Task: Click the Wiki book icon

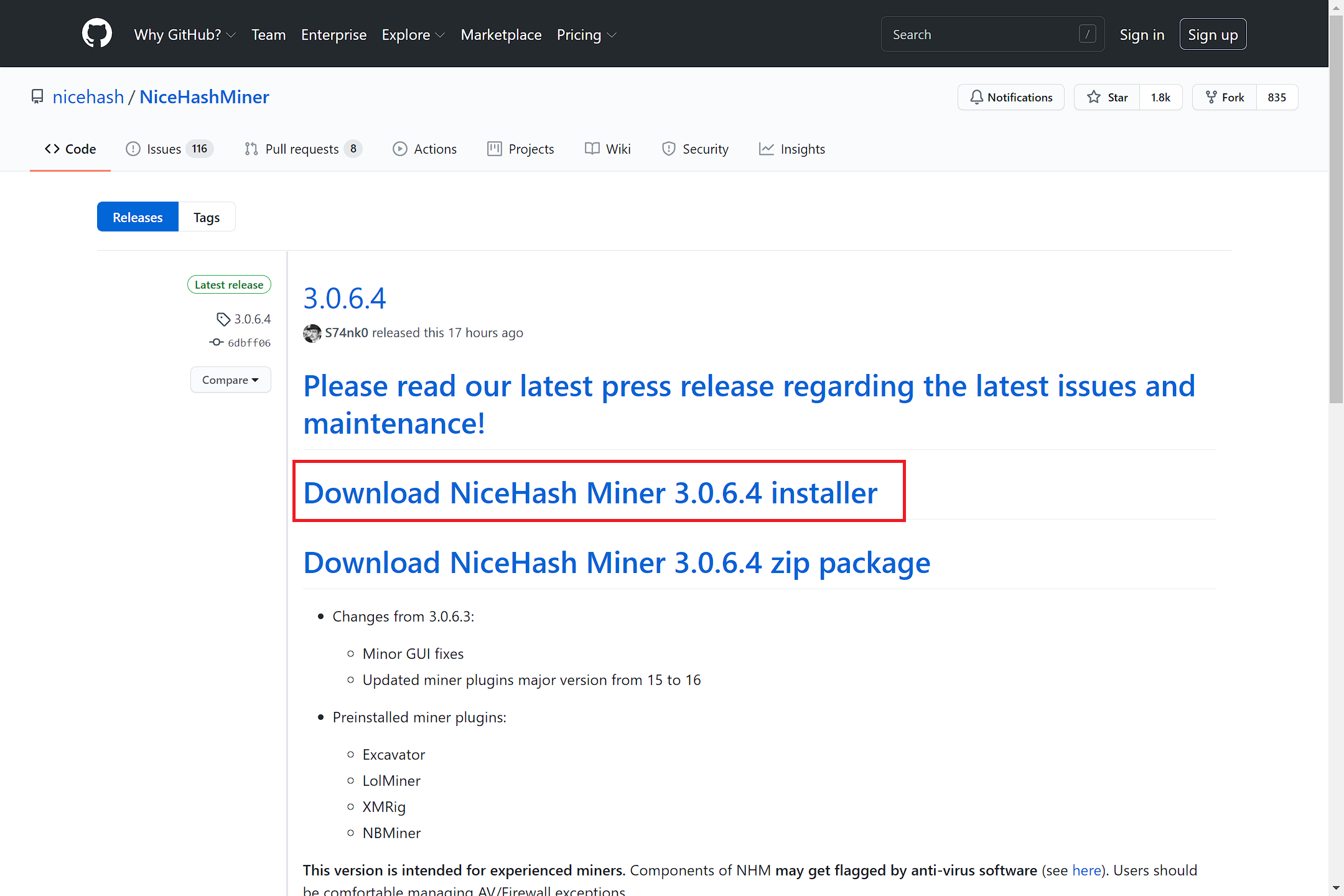Action: point(592,149)
